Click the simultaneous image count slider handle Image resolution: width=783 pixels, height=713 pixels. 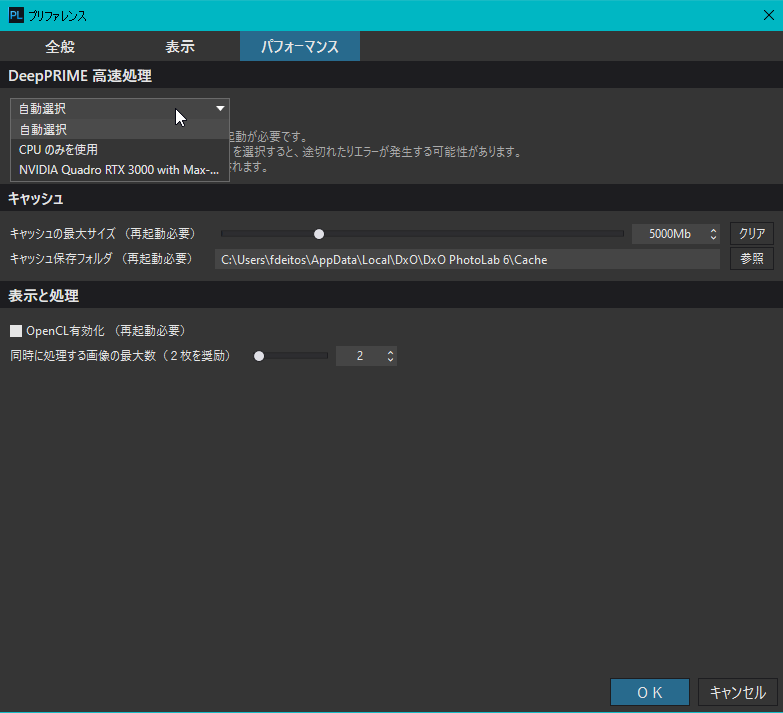pos(259,356)
